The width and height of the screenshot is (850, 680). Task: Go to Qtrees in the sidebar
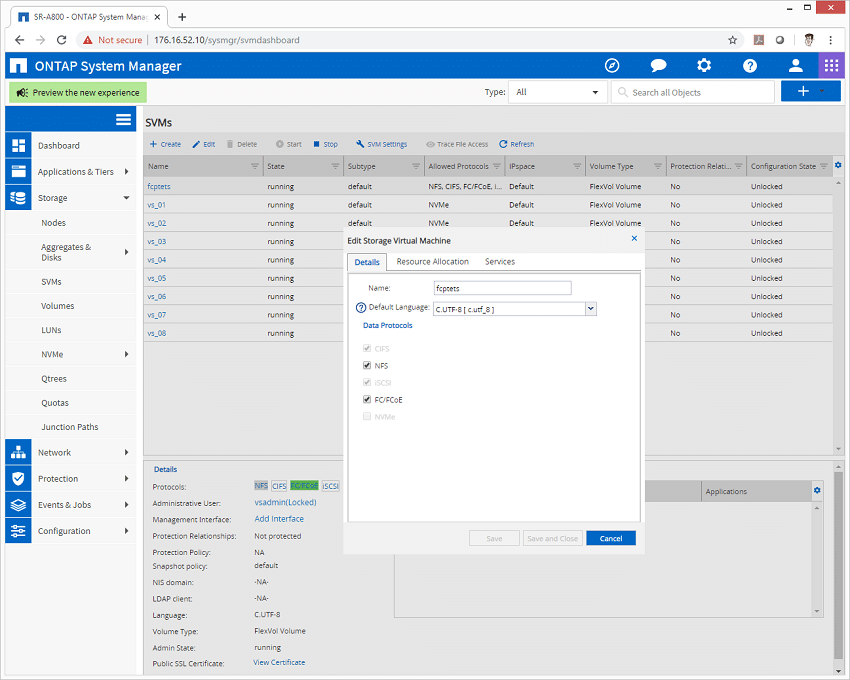[x=54, y=379]
